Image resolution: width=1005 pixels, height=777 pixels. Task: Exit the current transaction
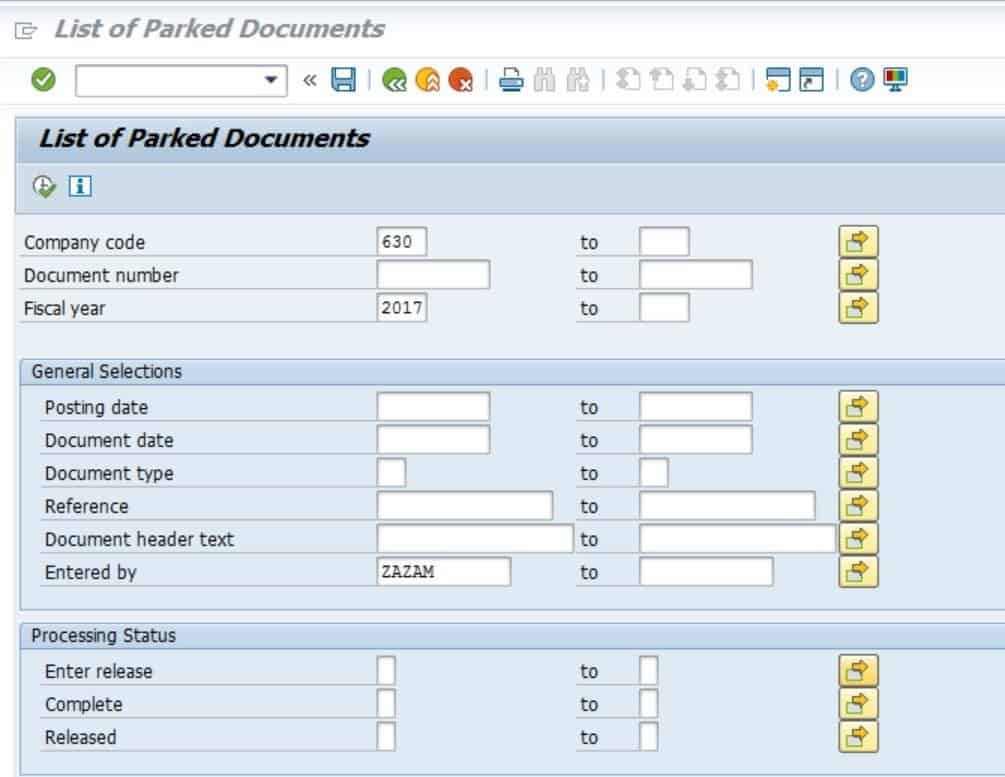point(428,80)
